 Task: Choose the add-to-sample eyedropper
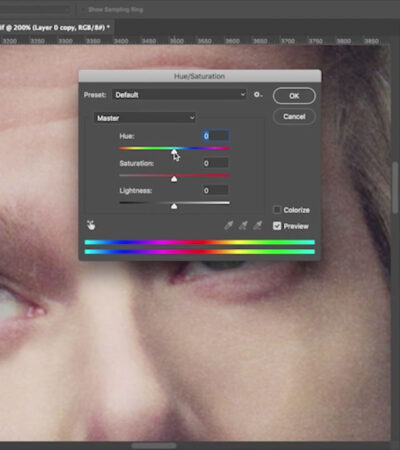(243, 226)
